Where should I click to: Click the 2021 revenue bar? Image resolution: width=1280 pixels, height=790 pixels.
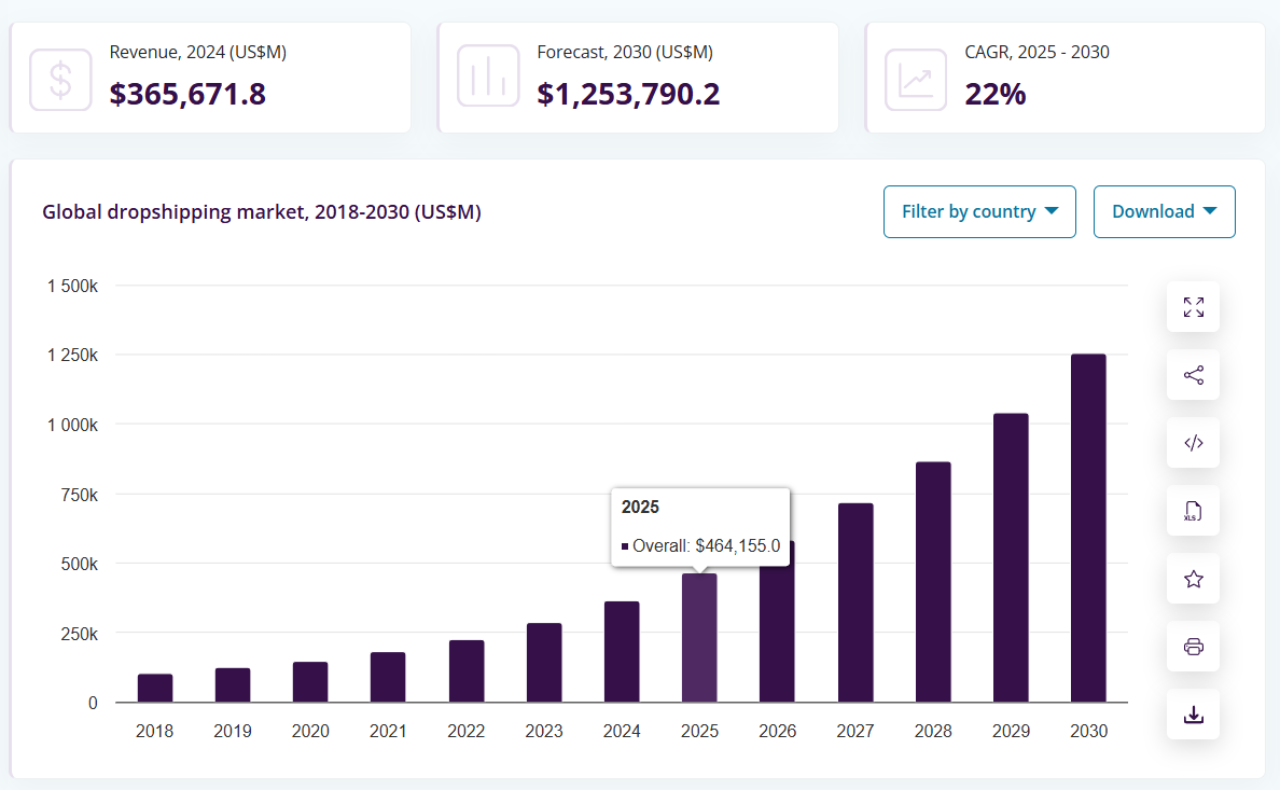point(388,677)
